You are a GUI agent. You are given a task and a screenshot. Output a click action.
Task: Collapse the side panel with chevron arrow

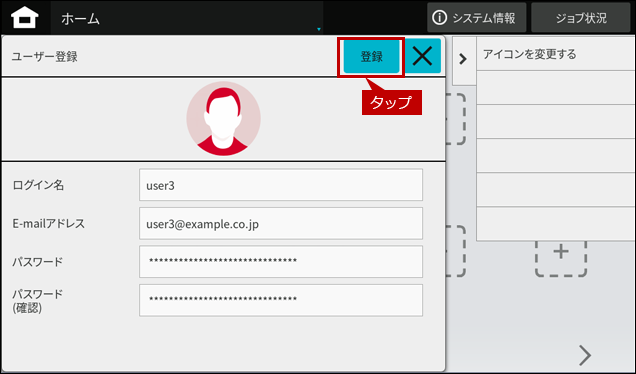[463, 60]
